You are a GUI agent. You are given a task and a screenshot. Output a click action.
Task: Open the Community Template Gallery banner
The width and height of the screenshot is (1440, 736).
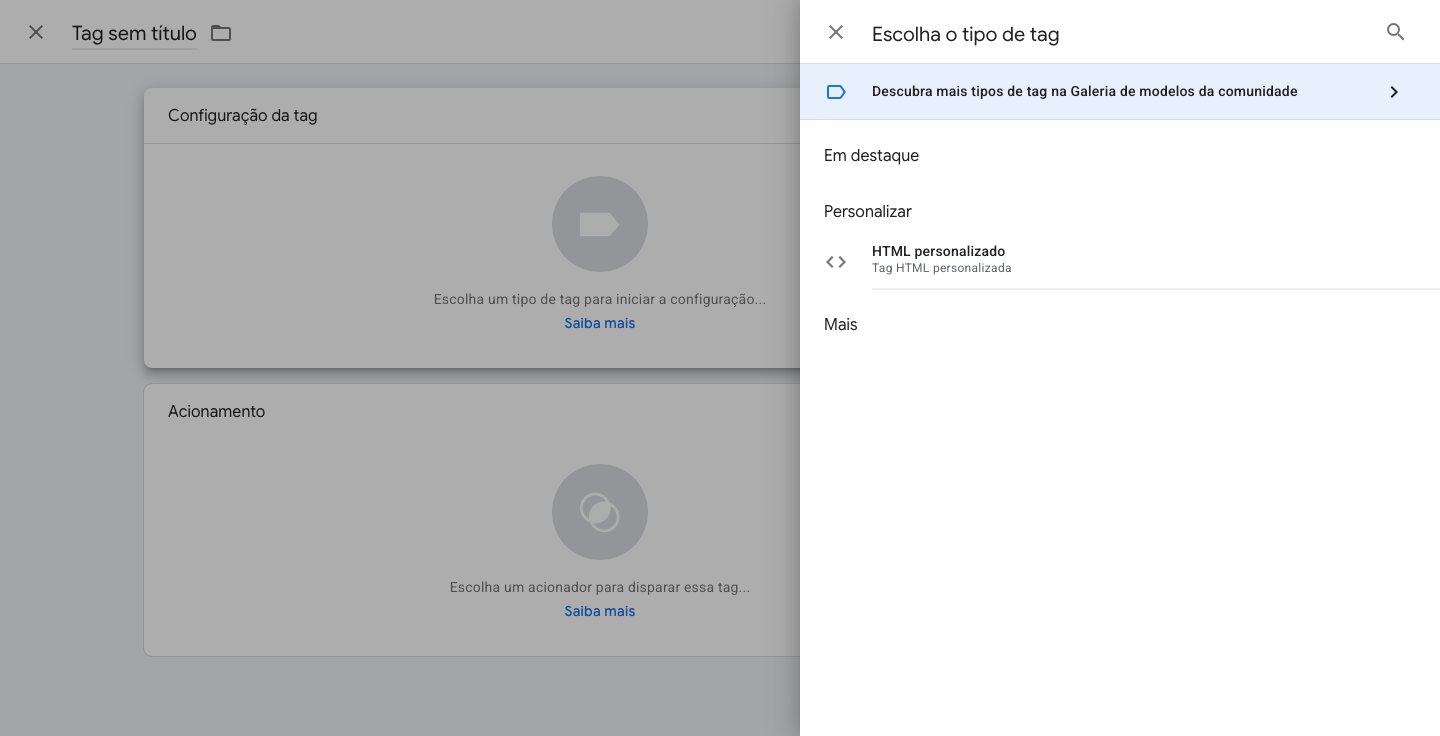pyautogui.click(x=1120, y=92)
